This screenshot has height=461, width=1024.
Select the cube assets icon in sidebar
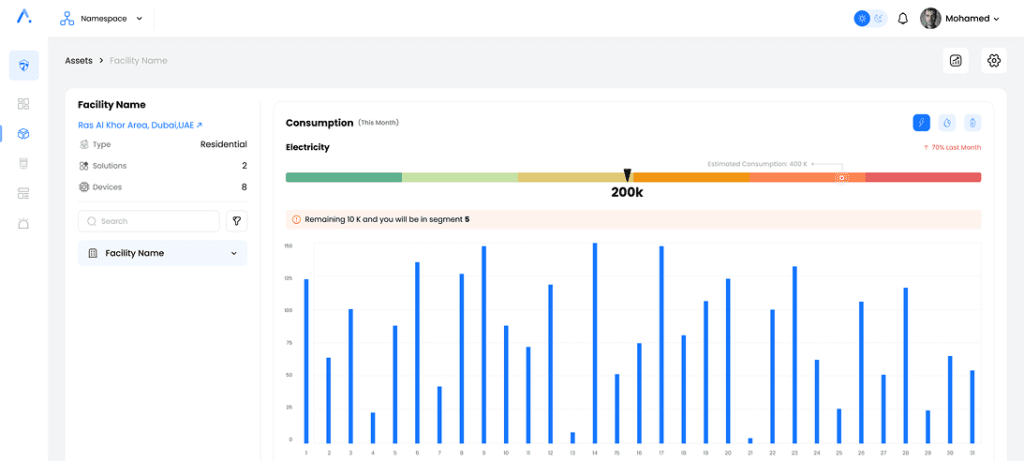pyautogui.click(x=24, y=133)
